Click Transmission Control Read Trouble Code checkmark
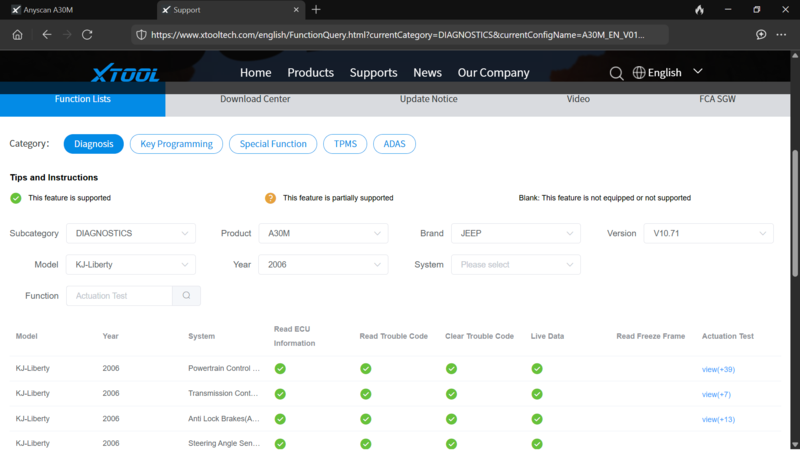 pyautogui.click(x=366, y=394)
